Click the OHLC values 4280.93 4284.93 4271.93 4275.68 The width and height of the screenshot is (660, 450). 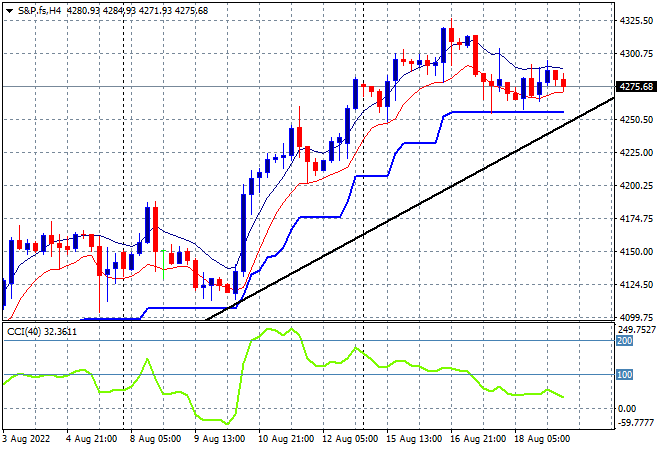tap(138, 11)
